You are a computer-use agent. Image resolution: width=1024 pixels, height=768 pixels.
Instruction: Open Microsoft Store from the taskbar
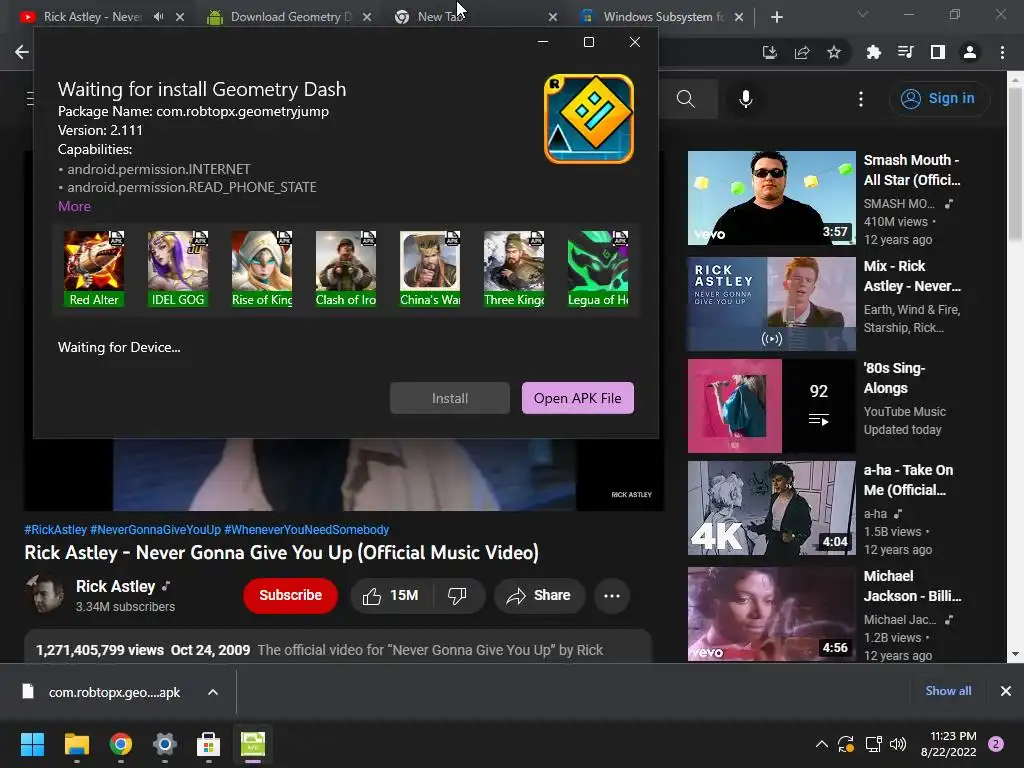click(208, 744)
